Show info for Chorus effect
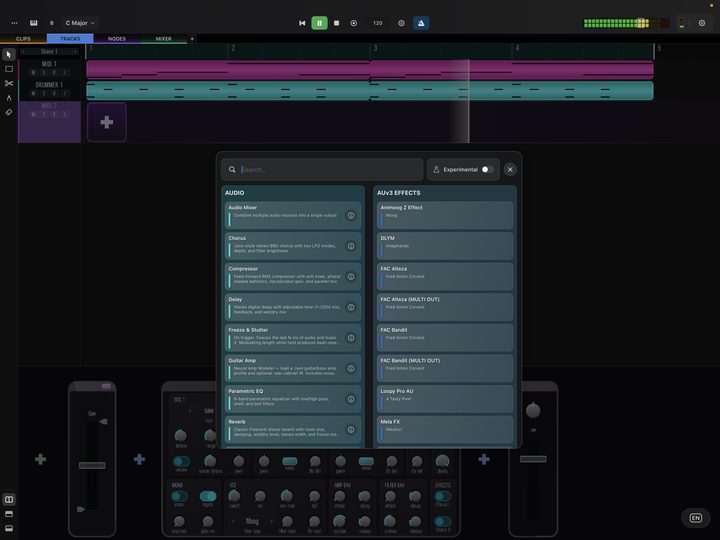 (x=351, y=246)
